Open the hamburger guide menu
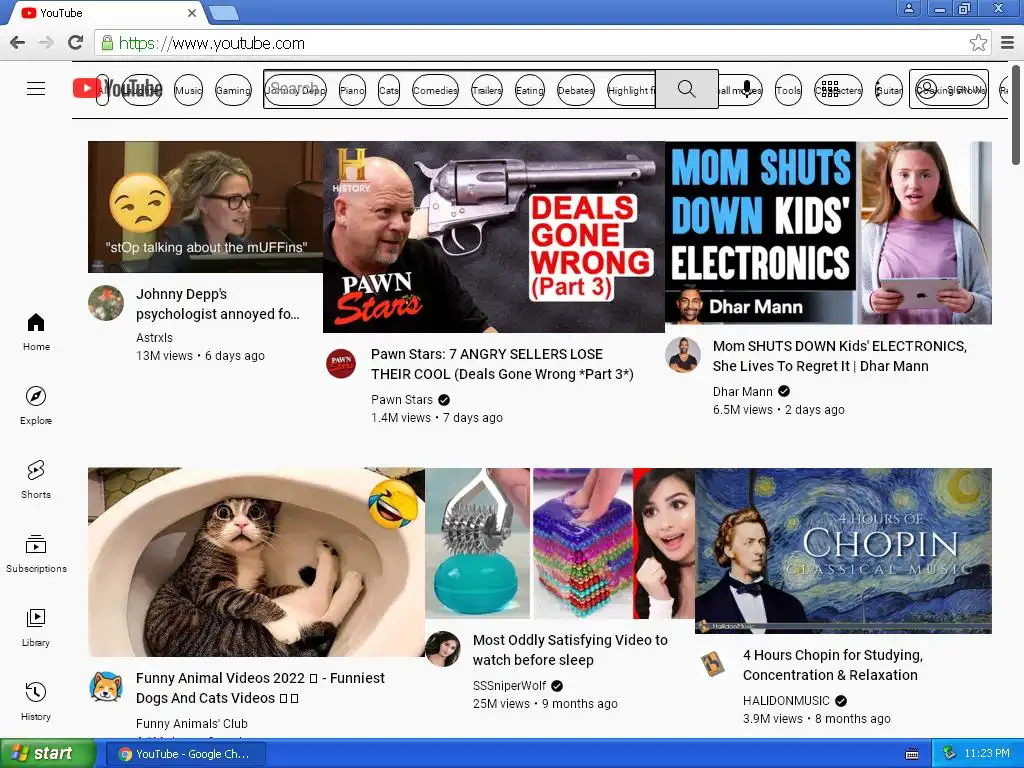1024x768 pixels. point(36,89)
